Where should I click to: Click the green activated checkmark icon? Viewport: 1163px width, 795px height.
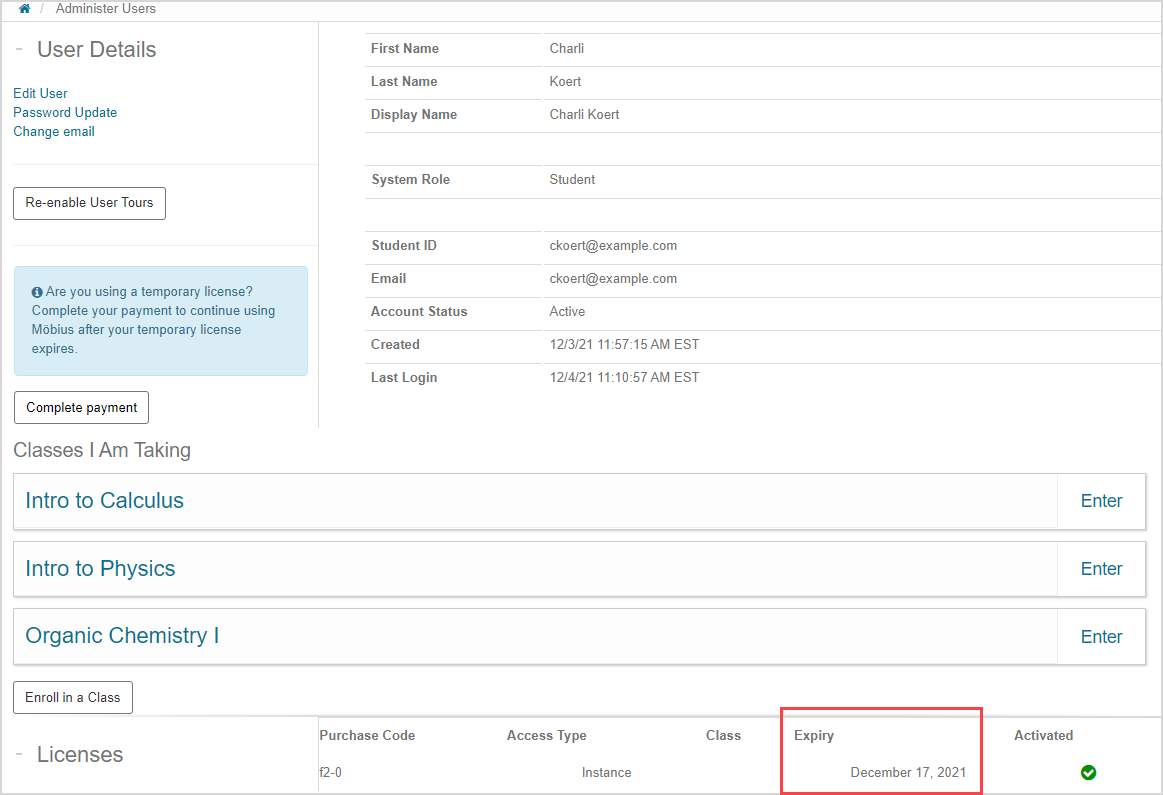pos(1089,772)
